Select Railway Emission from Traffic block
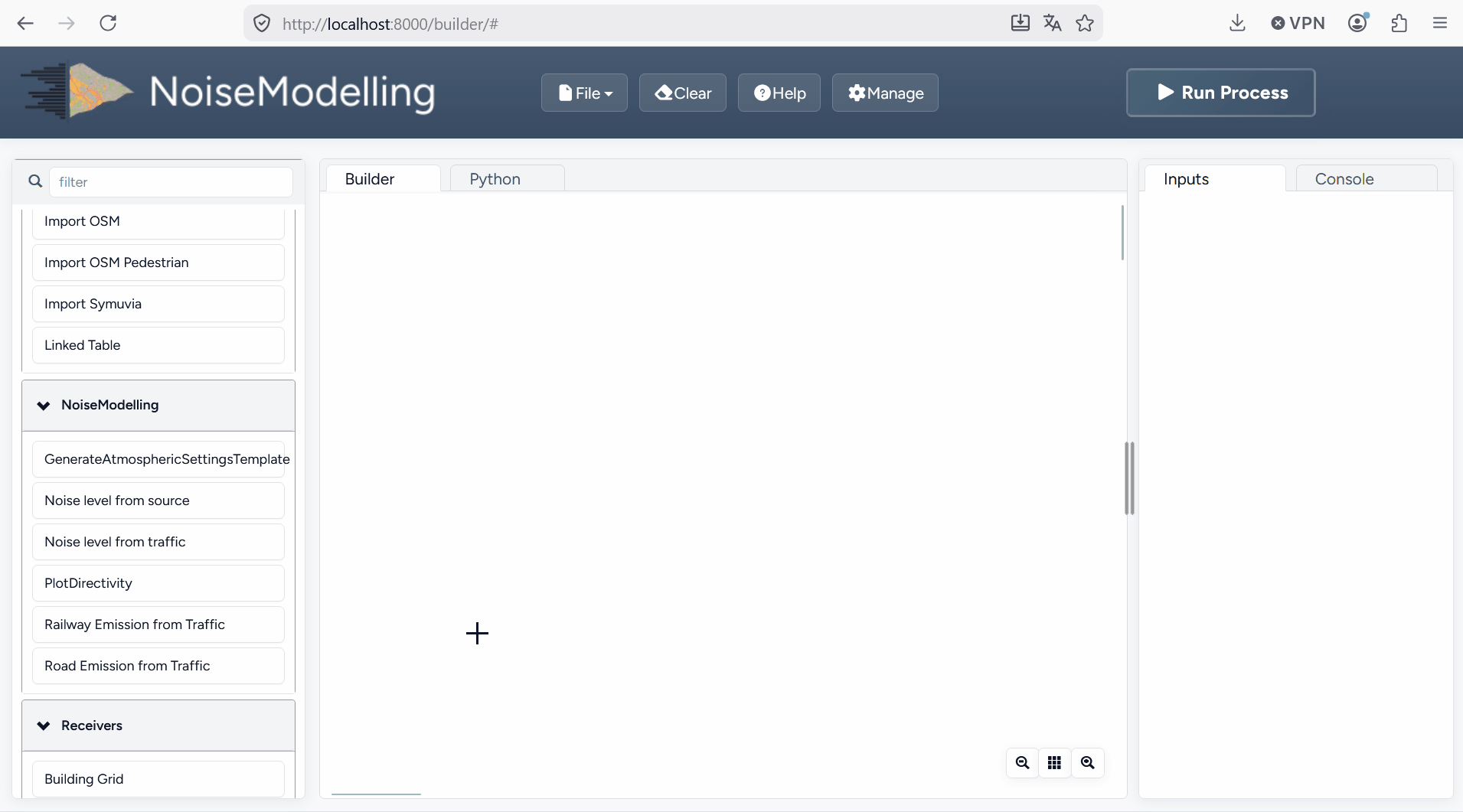Viewport: 1463px width, 812px height. click(x=158, y=624)
